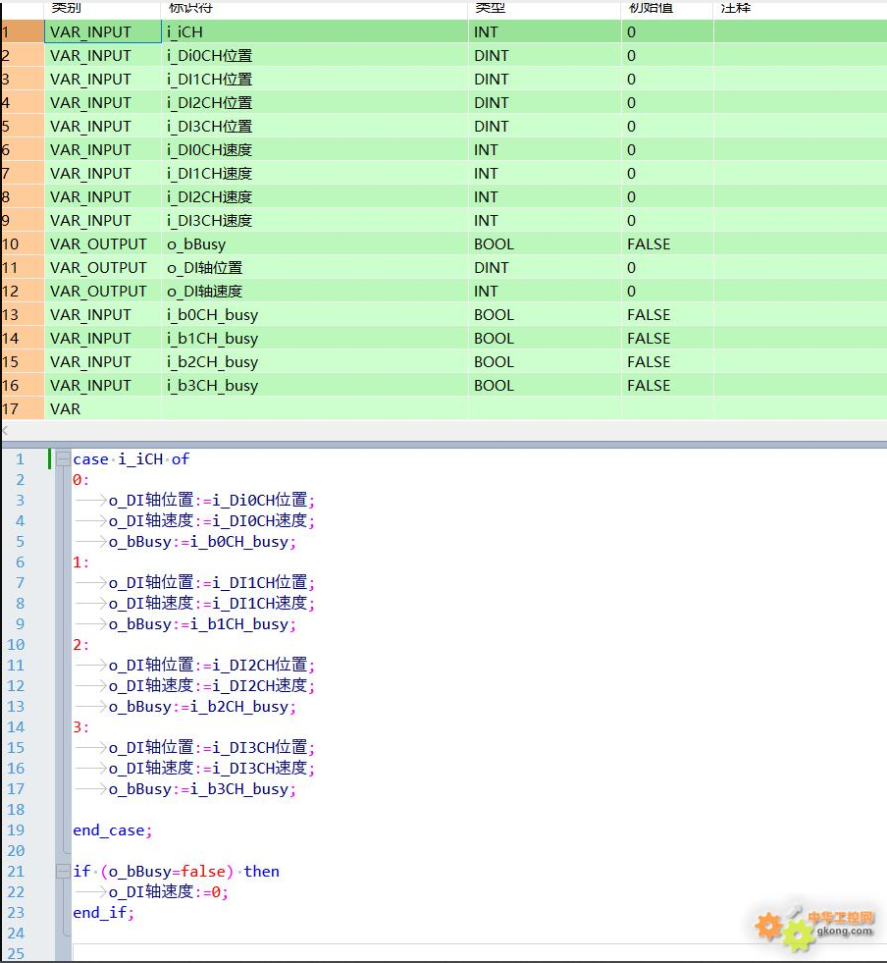Click code line o_bBusy:=i_b2CH_busy;
The image size is (887, 963).
203,707
